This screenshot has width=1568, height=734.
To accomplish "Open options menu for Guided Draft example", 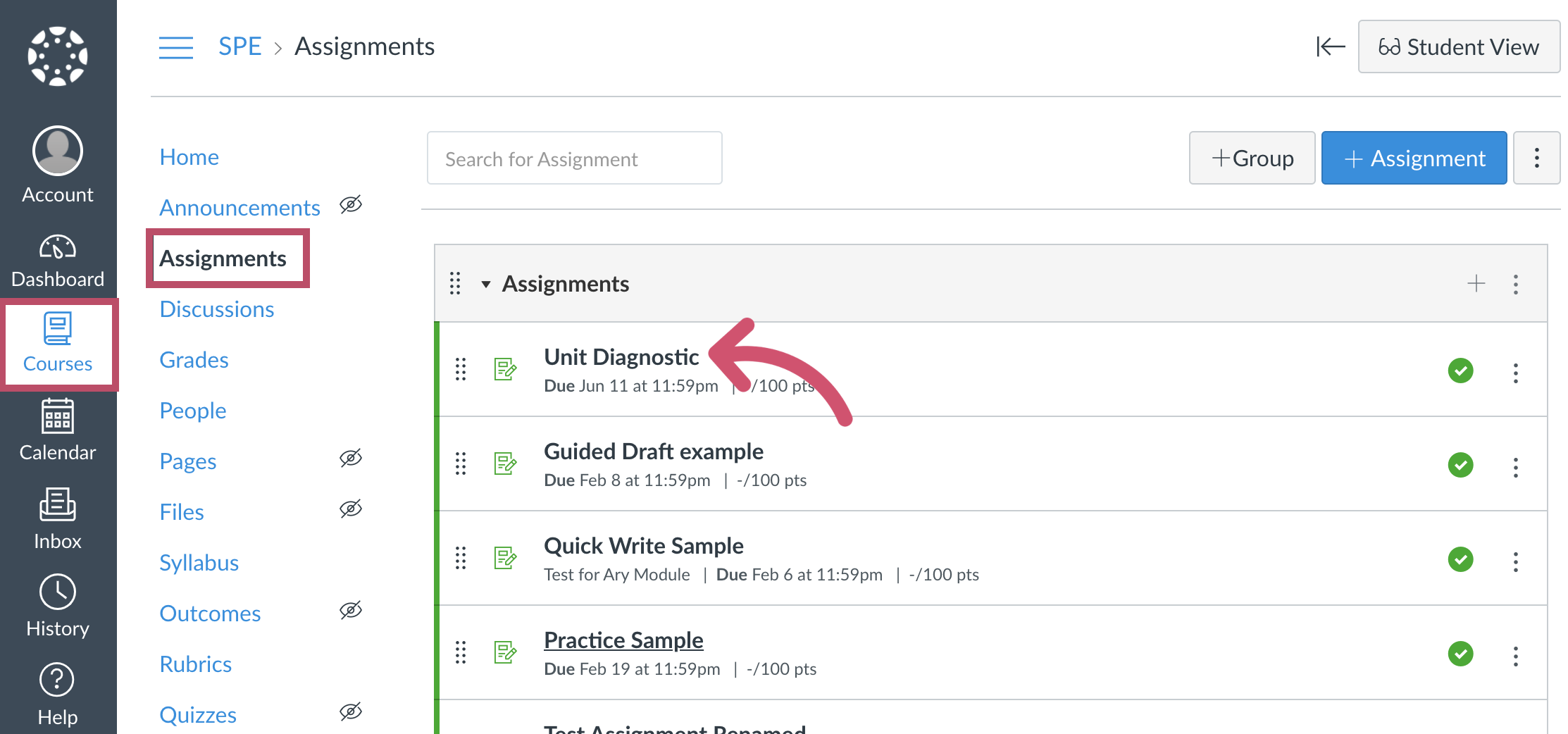I will coord(1516,467).
